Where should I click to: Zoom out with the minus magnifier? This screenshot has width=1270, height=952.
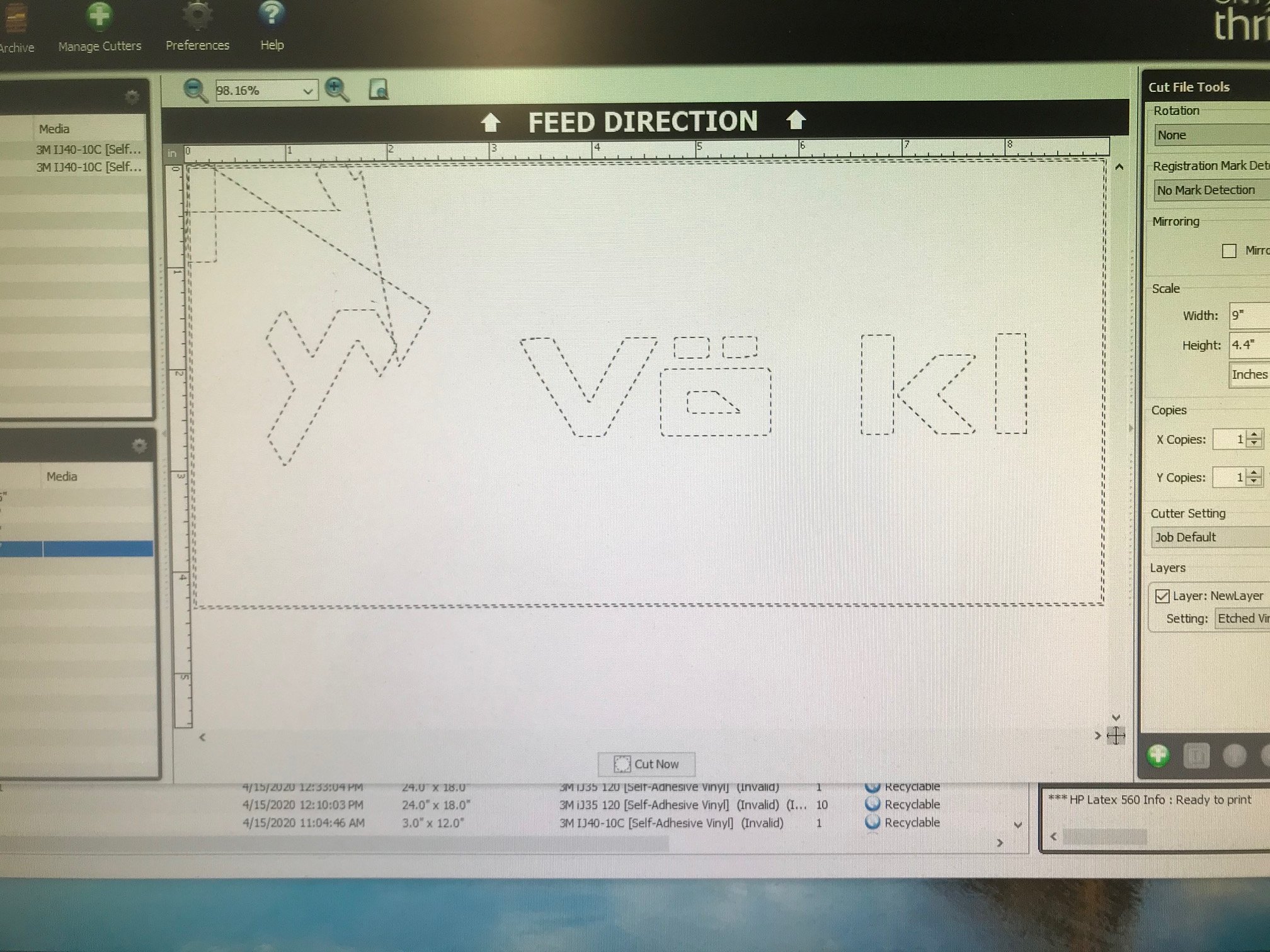(195, 91)
